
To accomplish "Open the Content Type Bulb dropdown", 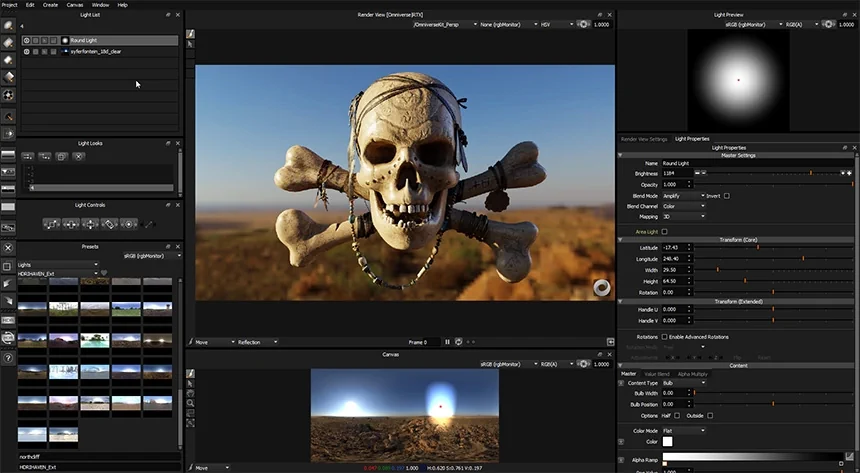I will point(684,383).
